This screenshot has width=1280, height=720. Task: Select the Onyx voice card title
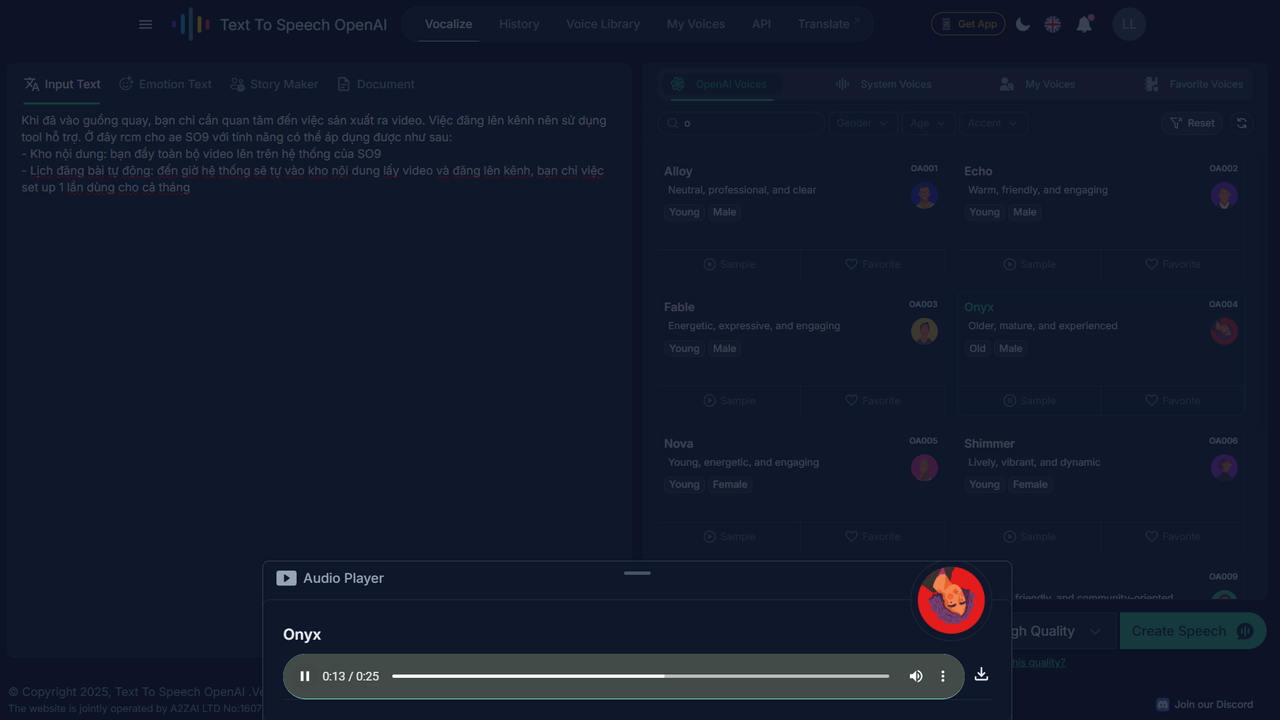coord(979,307)
